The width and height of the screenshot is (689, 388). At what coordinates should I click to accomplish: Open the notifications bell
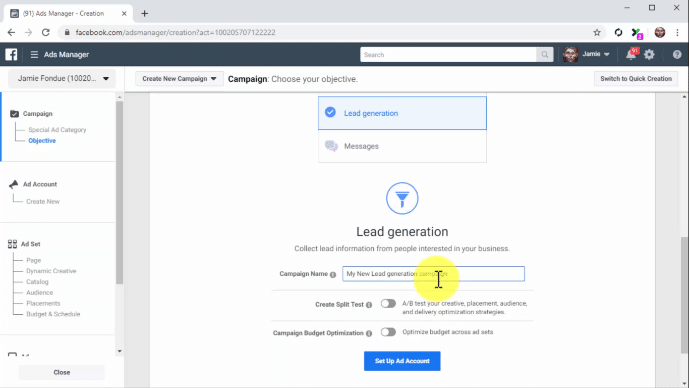point(631,54)
